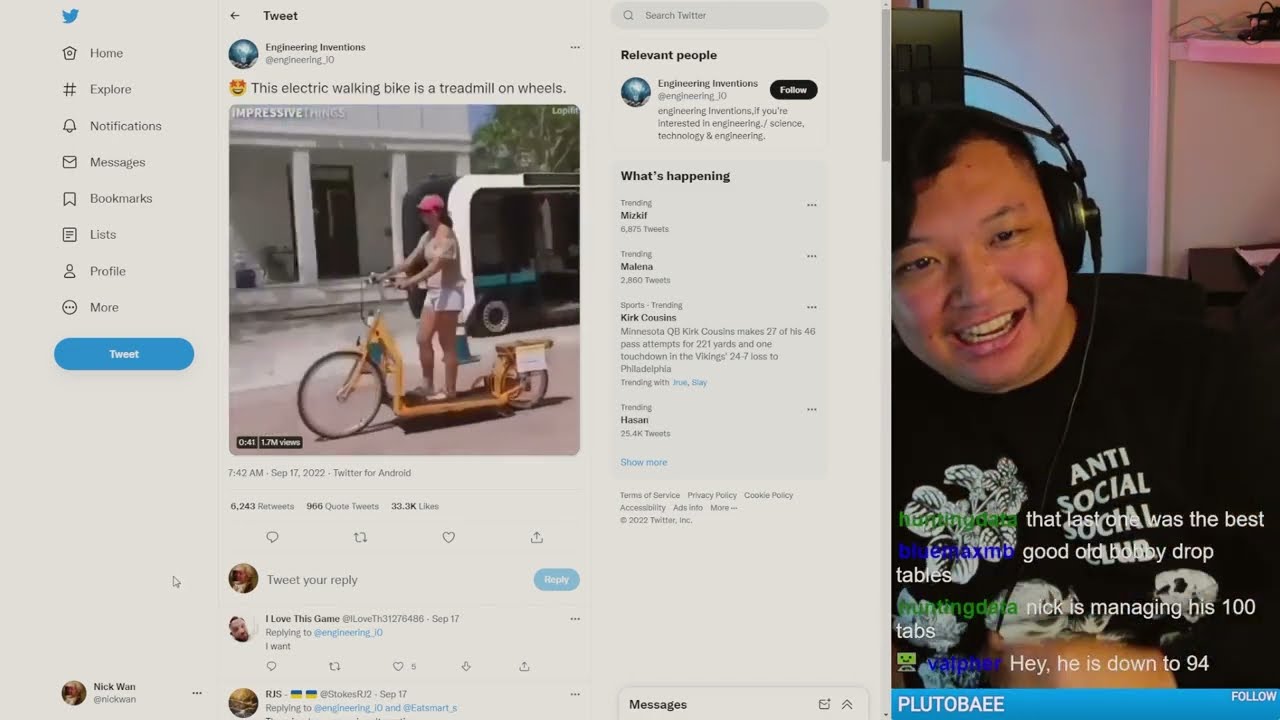Open options for I Love This Game reply
Viewport: 1280px width, 720px height.
(x=574, y=619)
